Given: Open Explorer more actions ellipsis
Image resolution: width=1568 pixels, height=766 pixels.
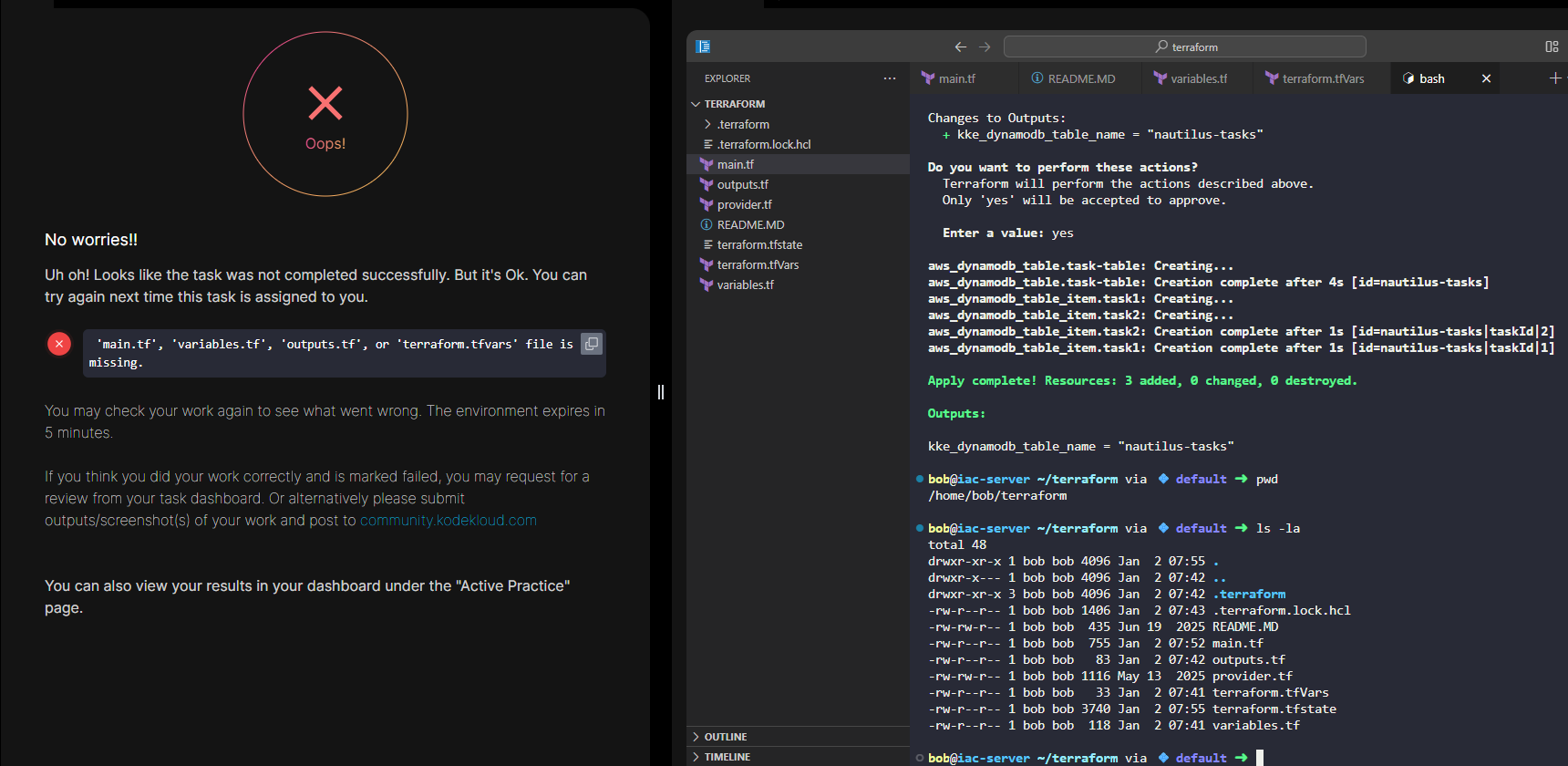Looking at the screenshot, I should (890, 78).
